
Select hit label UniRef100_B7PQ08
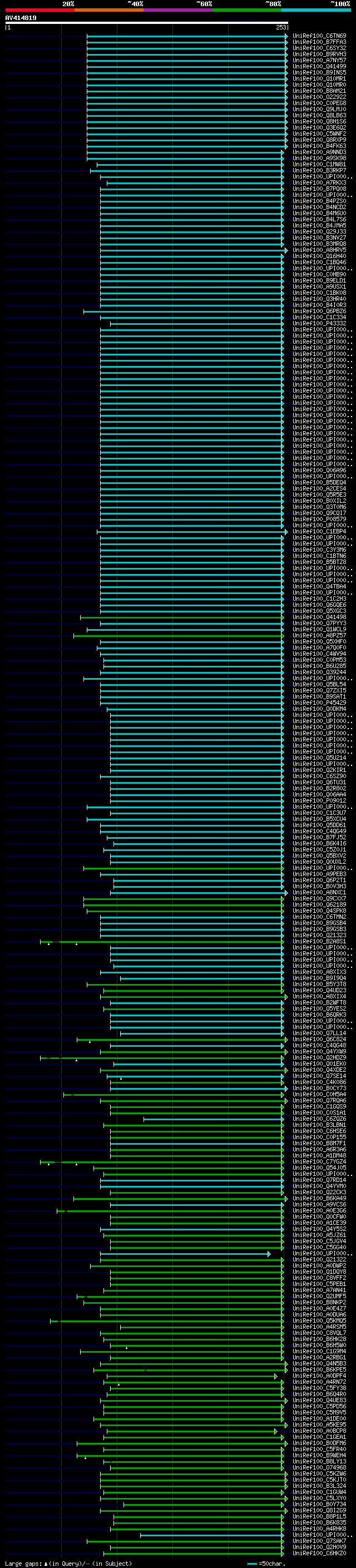click(x=319, y=188)
